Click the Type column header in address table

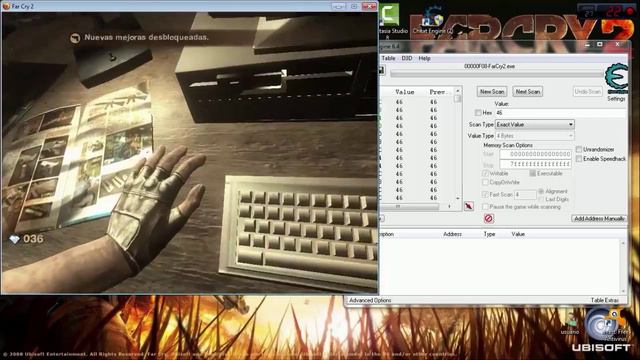pyautogui.click(x=489, y=234)
